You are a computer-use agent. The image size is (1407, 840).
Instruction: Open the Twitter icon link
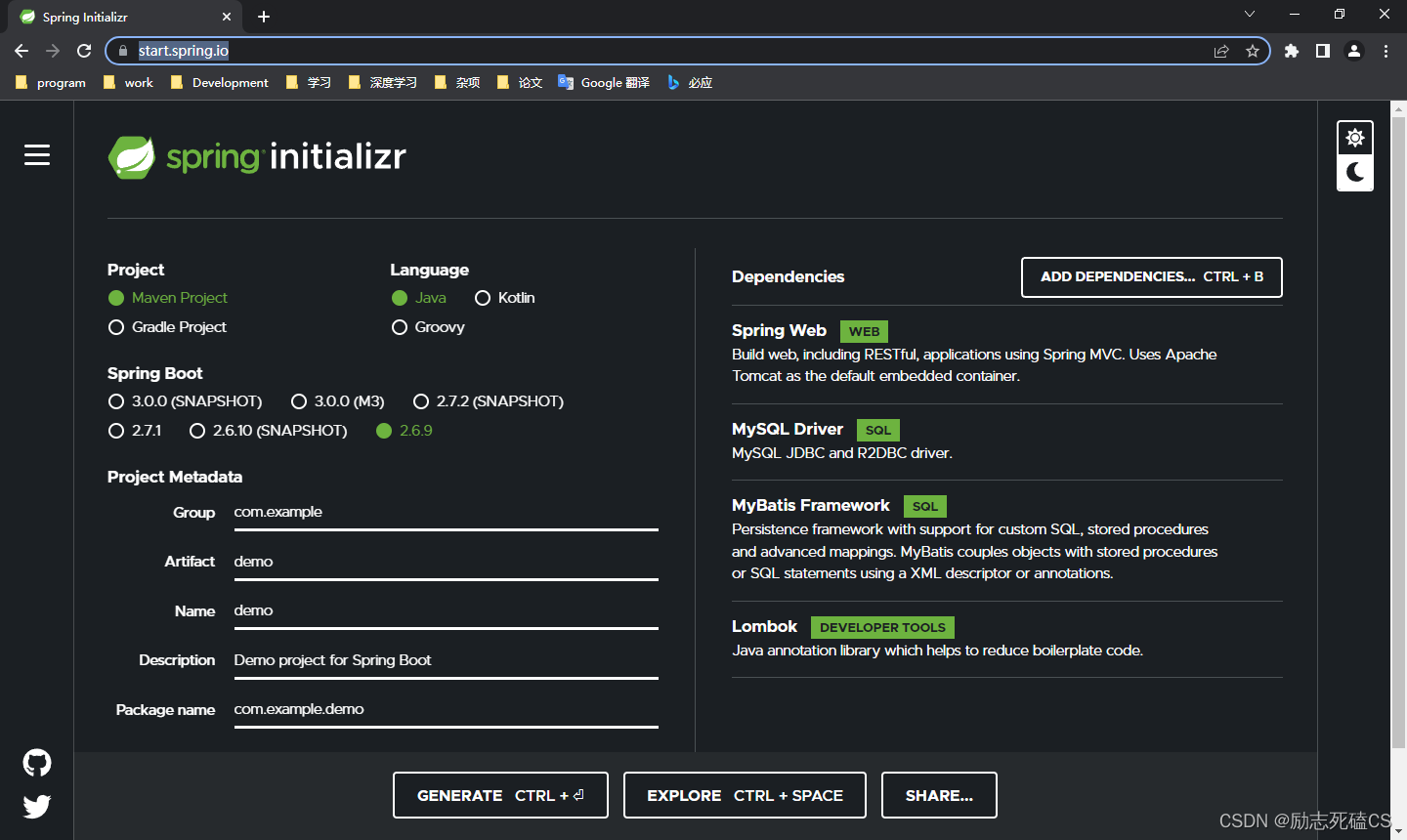tap(37, 807)
